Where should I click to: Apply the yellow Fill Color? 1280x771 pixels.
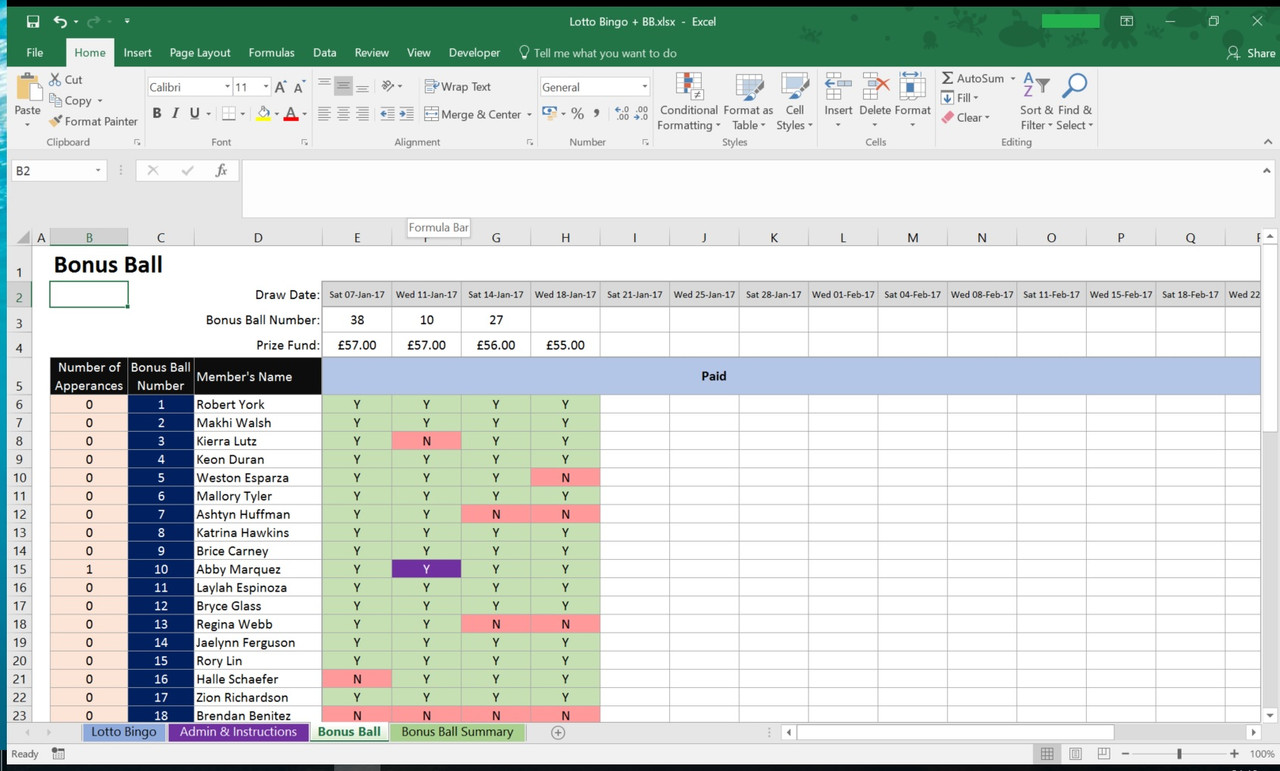click(x=263, y=114)
